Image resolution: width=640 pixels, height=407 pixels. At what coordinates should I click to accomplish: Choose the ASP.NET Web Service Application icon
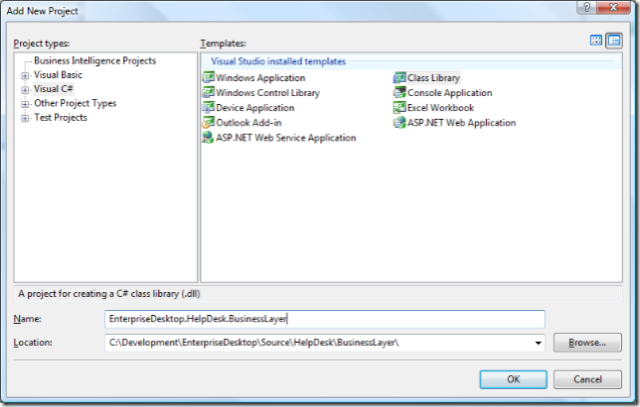(x=208, y=137)
